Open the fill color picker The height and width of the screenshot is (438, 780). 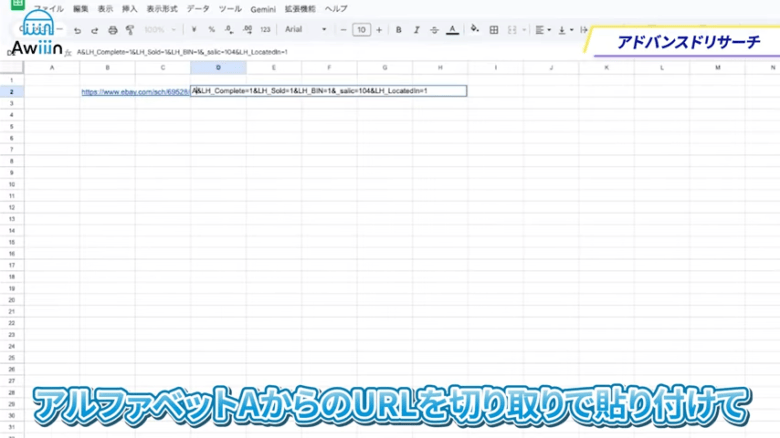coord(475,29)
